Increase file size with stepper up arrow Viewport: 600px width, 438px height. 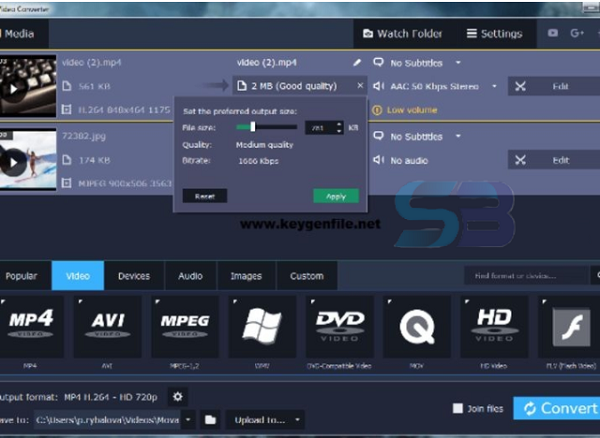point(339,124)
